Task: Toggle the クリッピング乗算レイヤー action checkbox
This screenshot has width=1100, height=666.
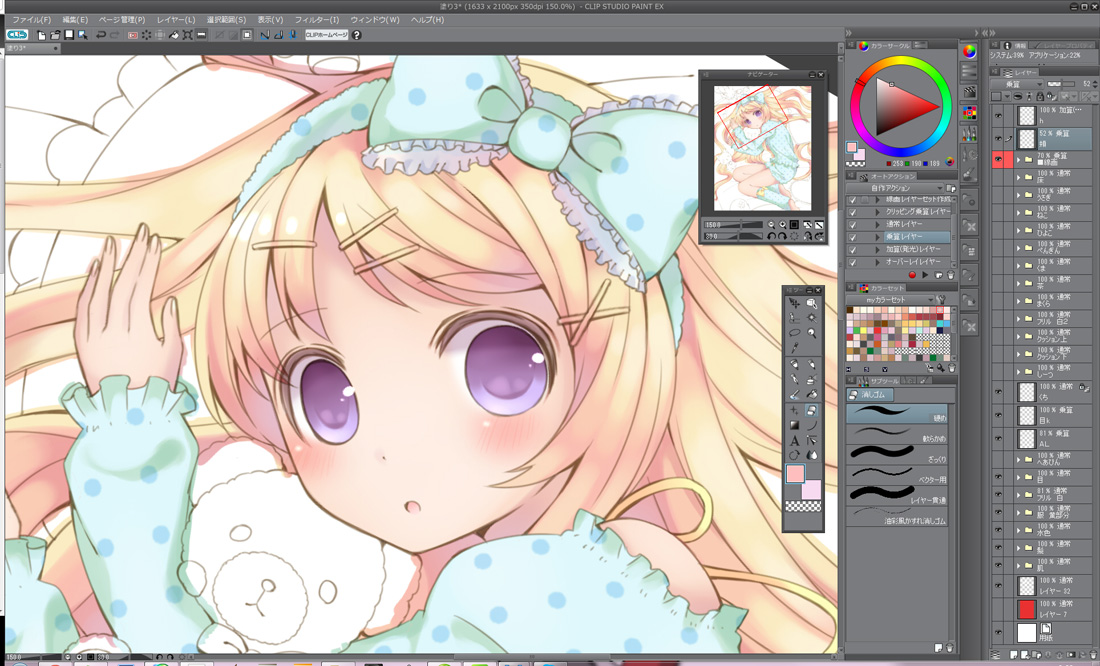Action: point(852,212)
